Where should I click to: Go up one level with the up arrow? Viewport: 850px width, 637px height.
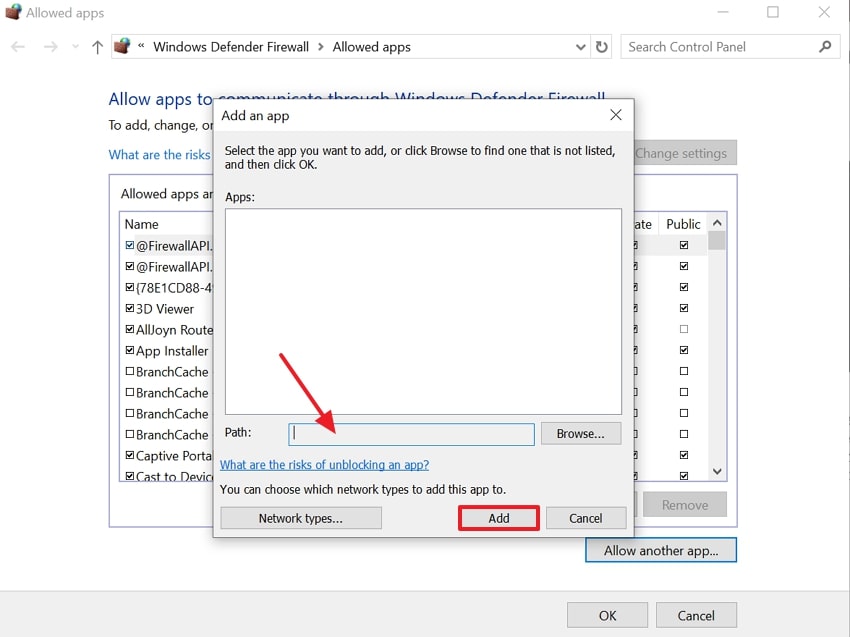click(98, 47)
